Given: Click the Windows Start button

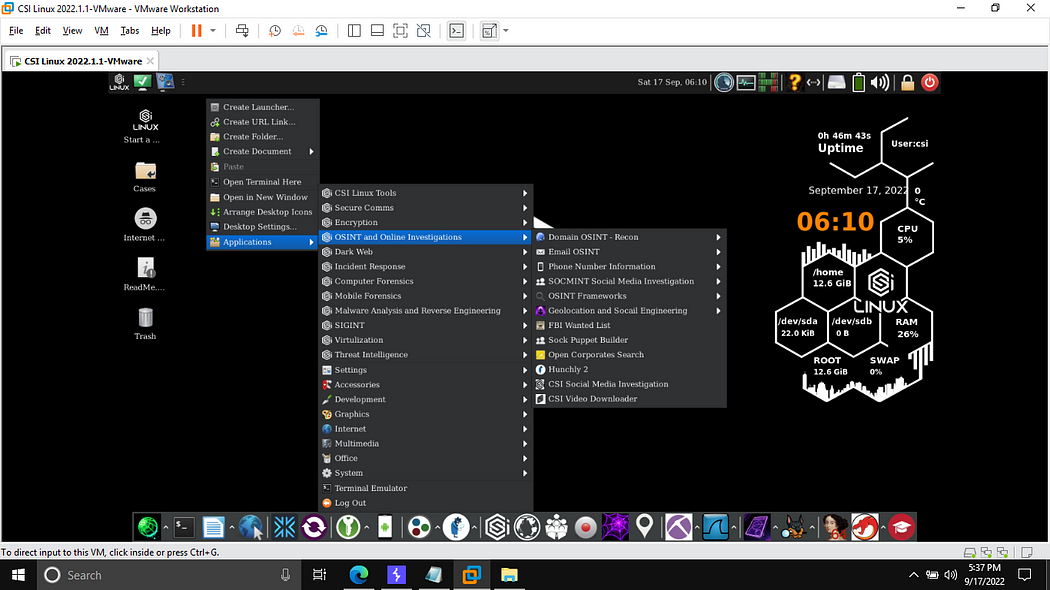Looking at the screenshot, I should (18, 575).
